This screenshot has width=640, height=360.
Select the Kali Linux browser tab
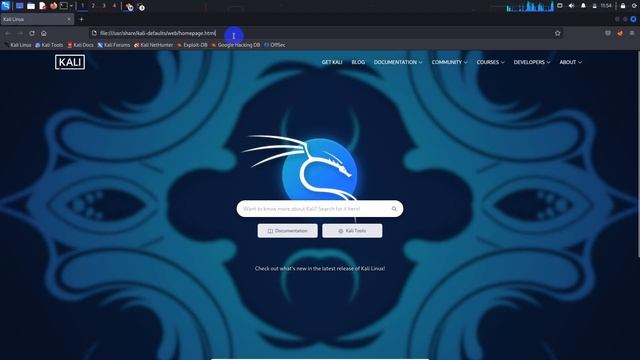click(37, 19)
